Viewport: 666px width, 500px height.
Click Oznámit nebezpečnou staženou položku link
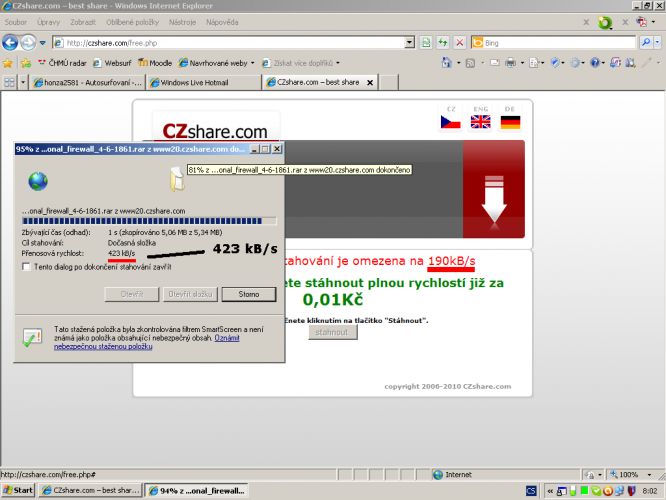[x=147, y=342]
